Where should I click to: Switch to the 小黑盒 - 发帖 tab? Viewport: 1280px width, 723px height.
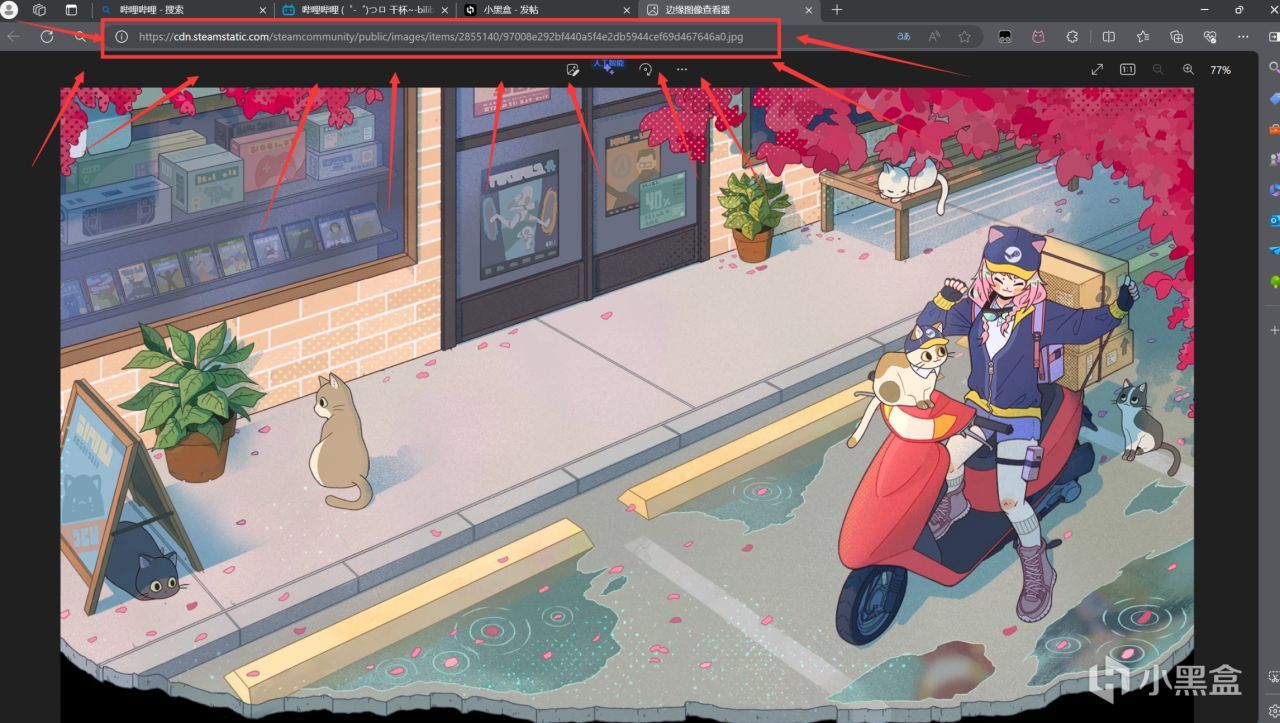(x=547, y=10)
